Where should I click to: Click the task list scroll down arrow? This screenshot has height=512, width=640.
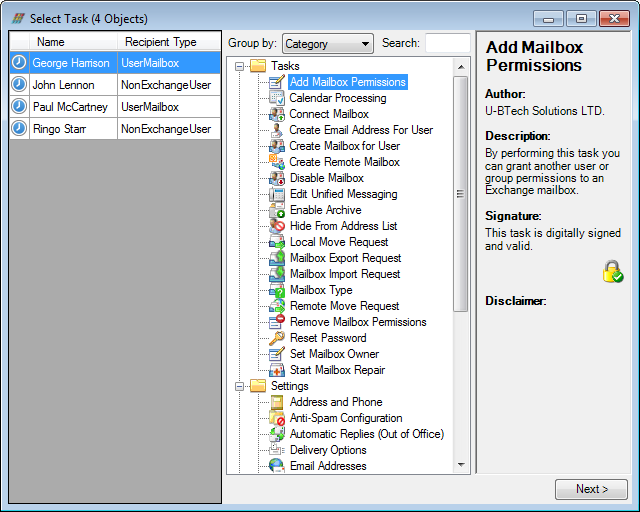(x=461, y=465)
